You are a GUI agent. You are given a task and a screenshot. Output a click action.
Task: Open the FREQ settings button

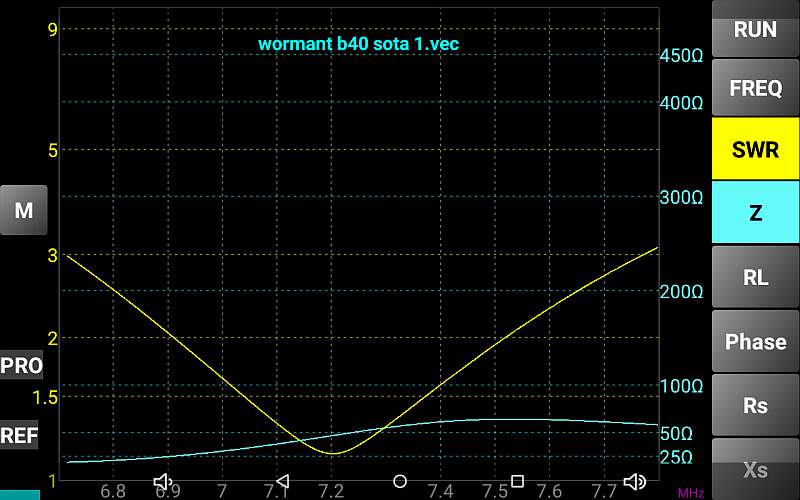pyautogui.click(x=755, y=88)
